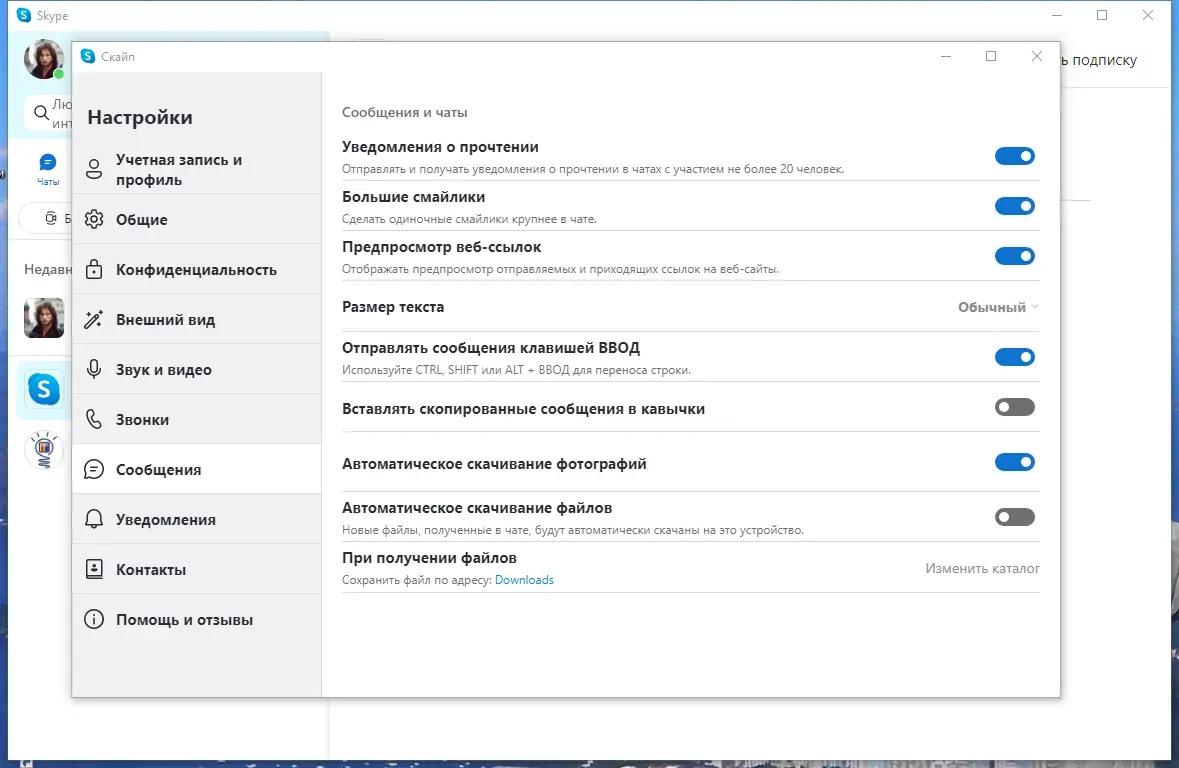Viewport: 1179px width, 768px height.
Task: Toggle send messages with Enter key switch
Action: coord(1014,357)
